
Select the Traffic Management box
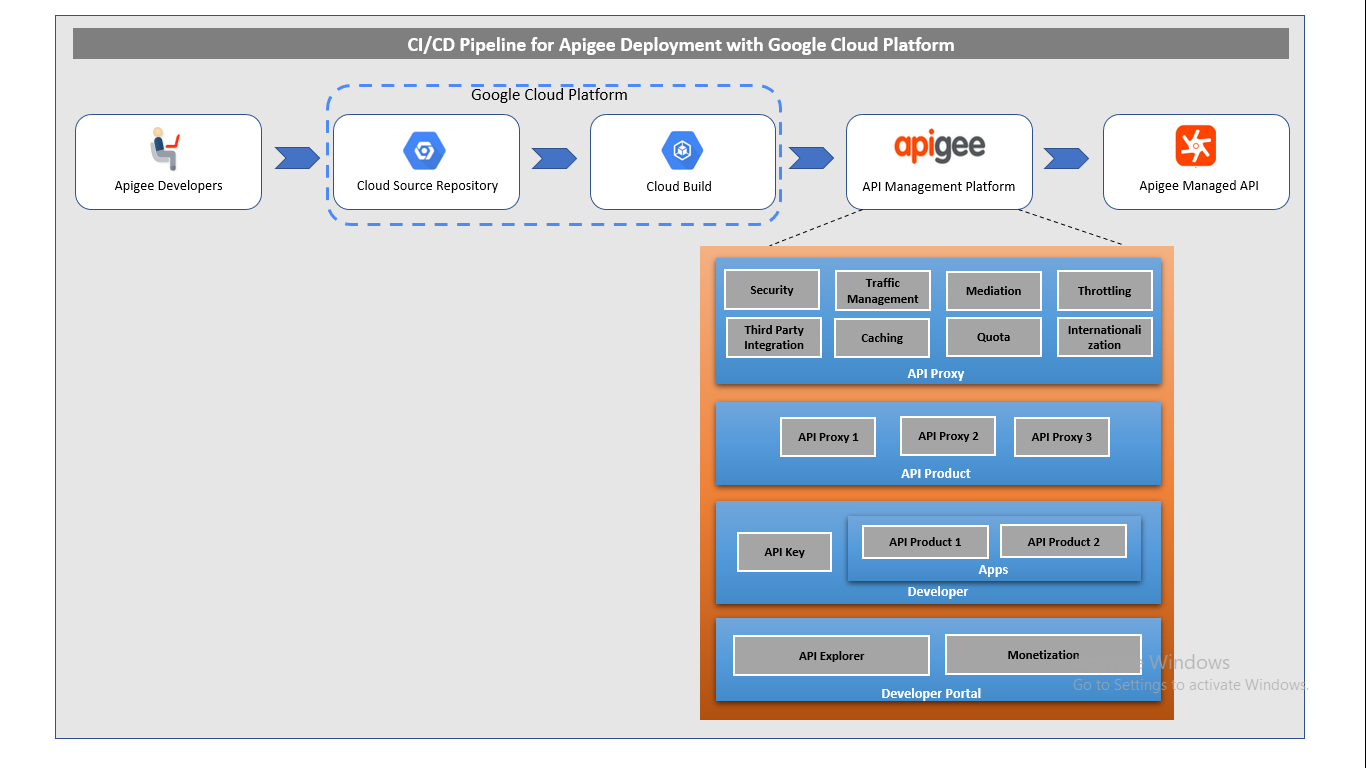click(883, 291)
